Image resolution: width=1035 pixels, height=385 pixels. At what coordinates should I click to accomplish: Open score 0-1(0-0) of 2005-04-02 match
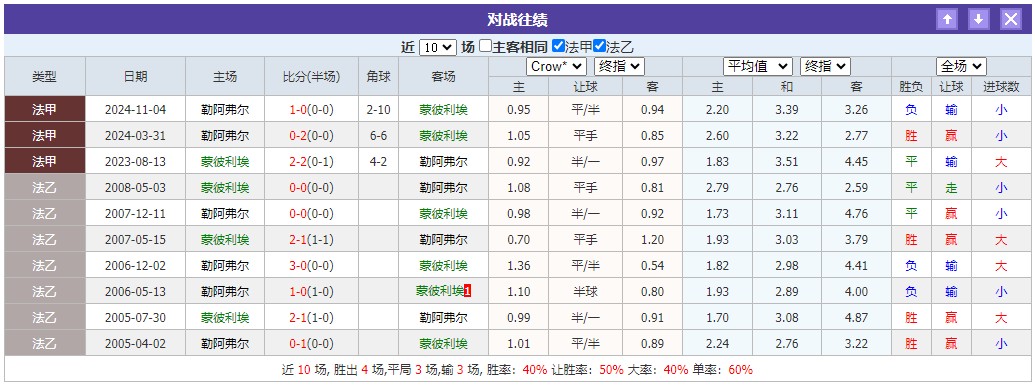tap(312, 343)
